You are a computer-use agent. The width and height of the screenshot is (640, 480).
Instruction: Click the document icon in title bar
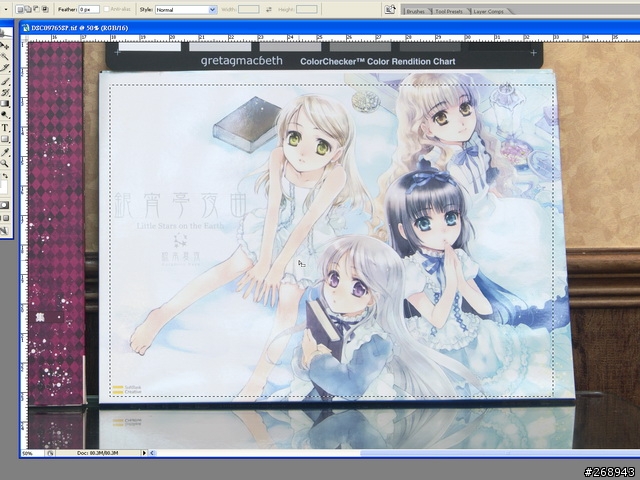coord(26,28)
